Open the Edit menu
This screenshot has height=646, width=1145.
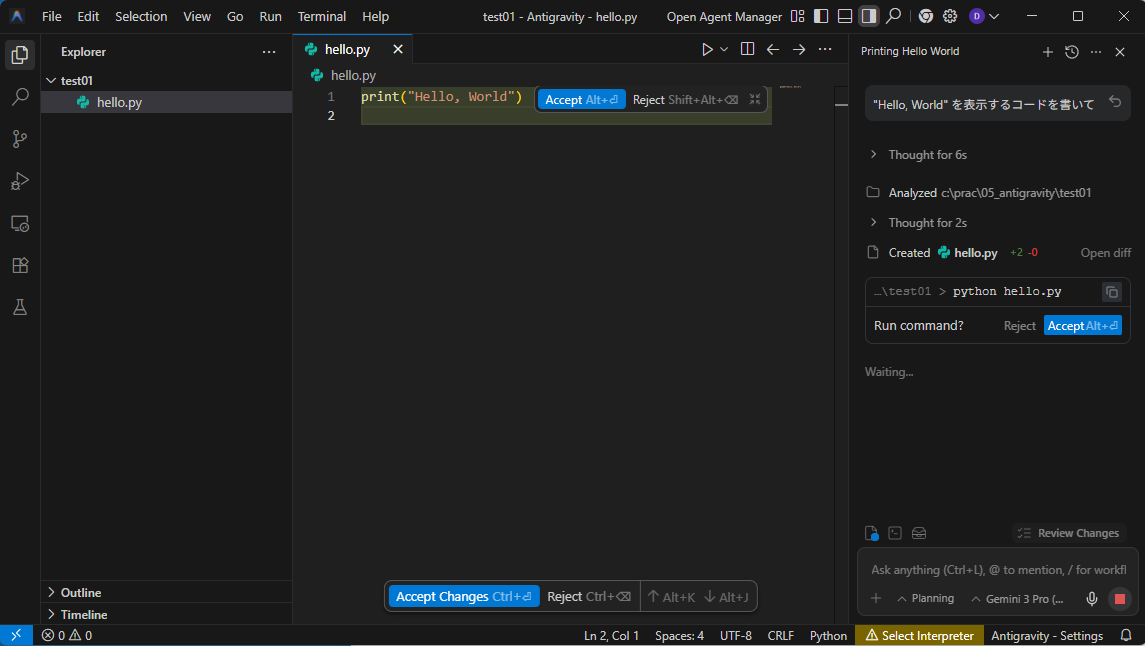tap(88, 16)
